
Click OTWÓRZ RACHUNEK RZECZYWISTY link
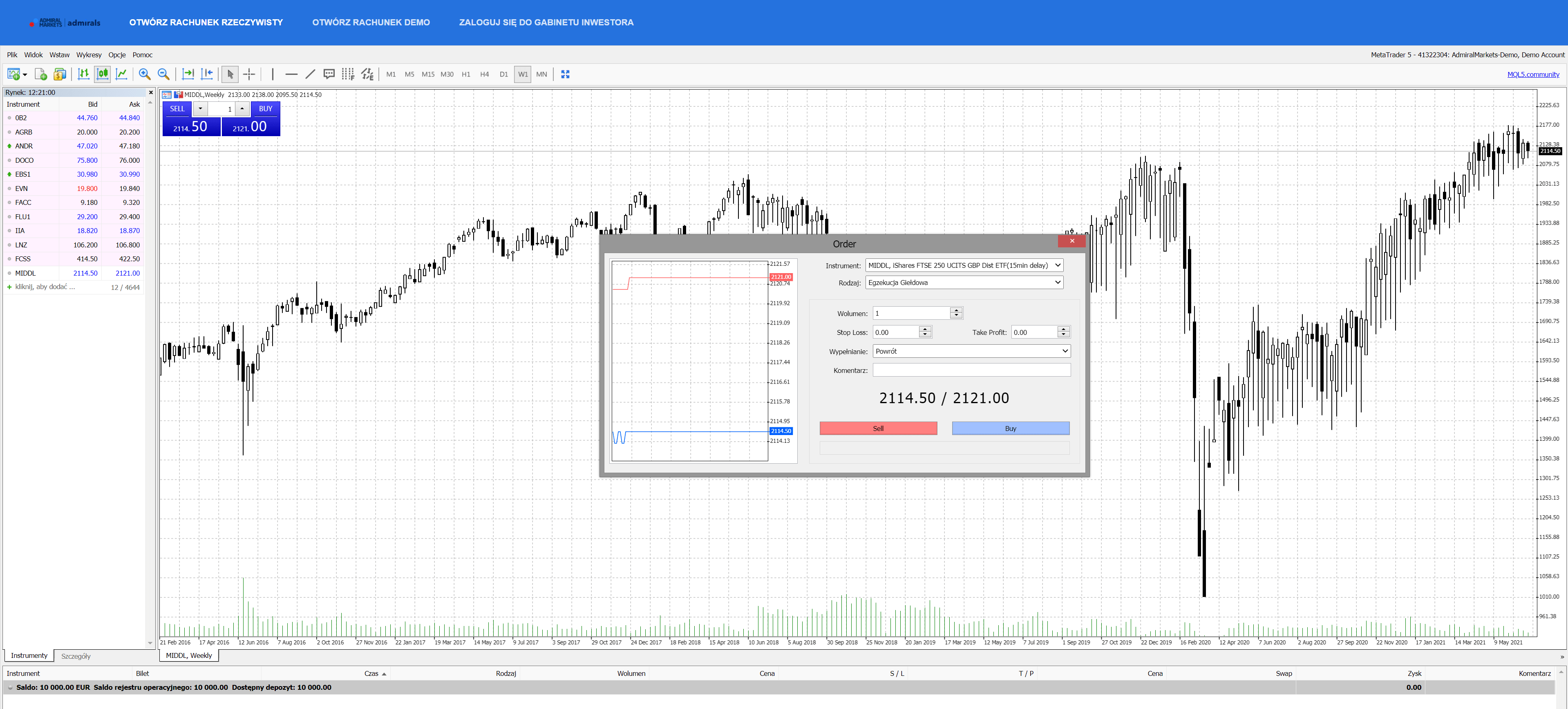click(x=206, y=22)
